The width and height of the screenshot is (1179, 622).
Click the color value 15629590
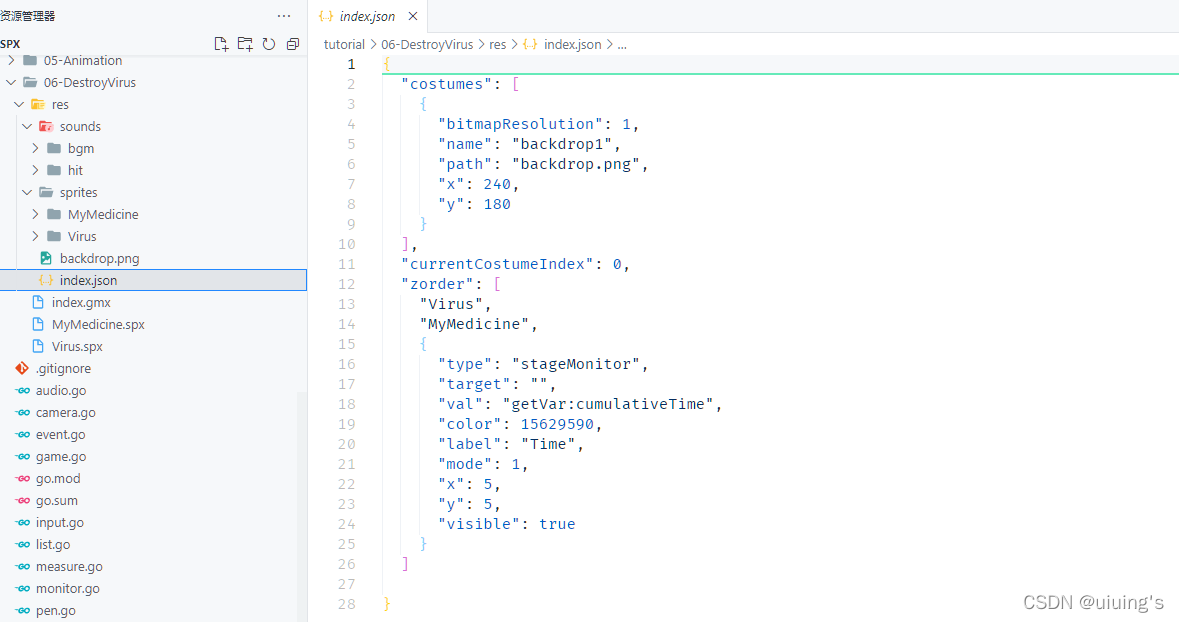tap(556, 424)
